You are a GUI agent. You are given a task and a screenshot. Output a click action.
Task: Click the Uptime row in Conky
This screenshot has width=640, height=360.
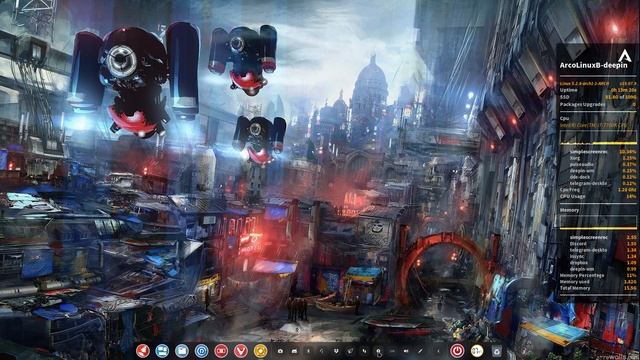coord(598,90)
